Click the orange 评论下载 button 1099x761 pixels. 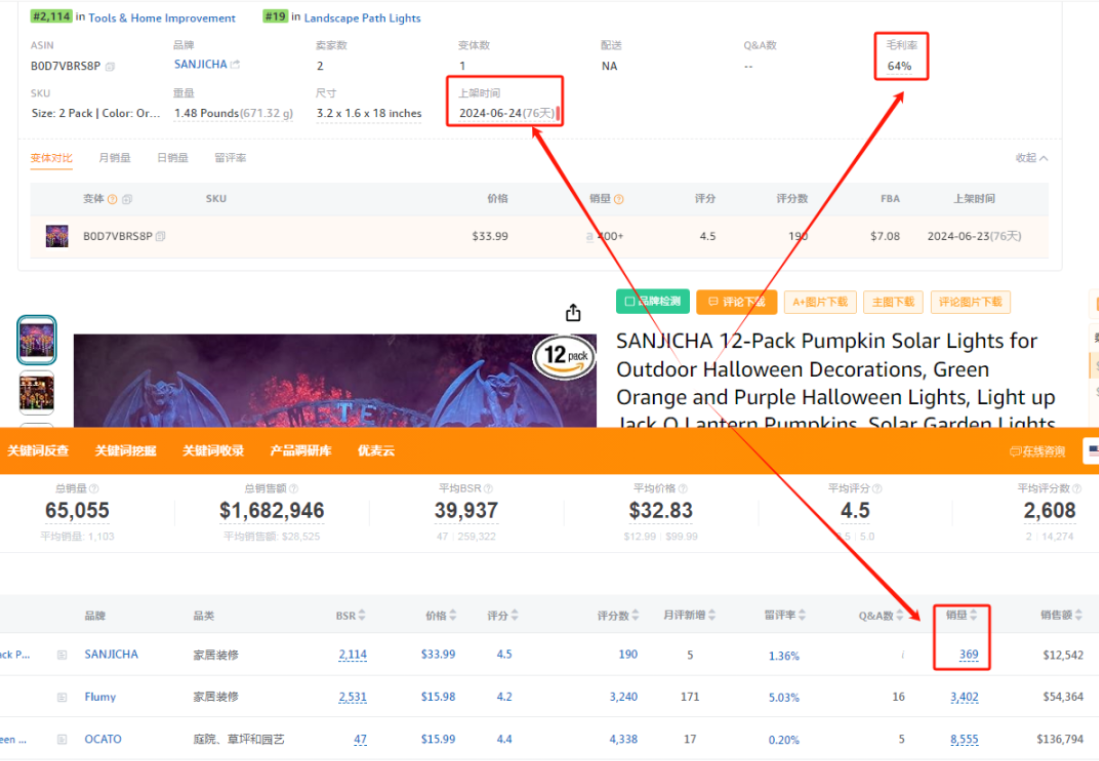coord(736,302)
